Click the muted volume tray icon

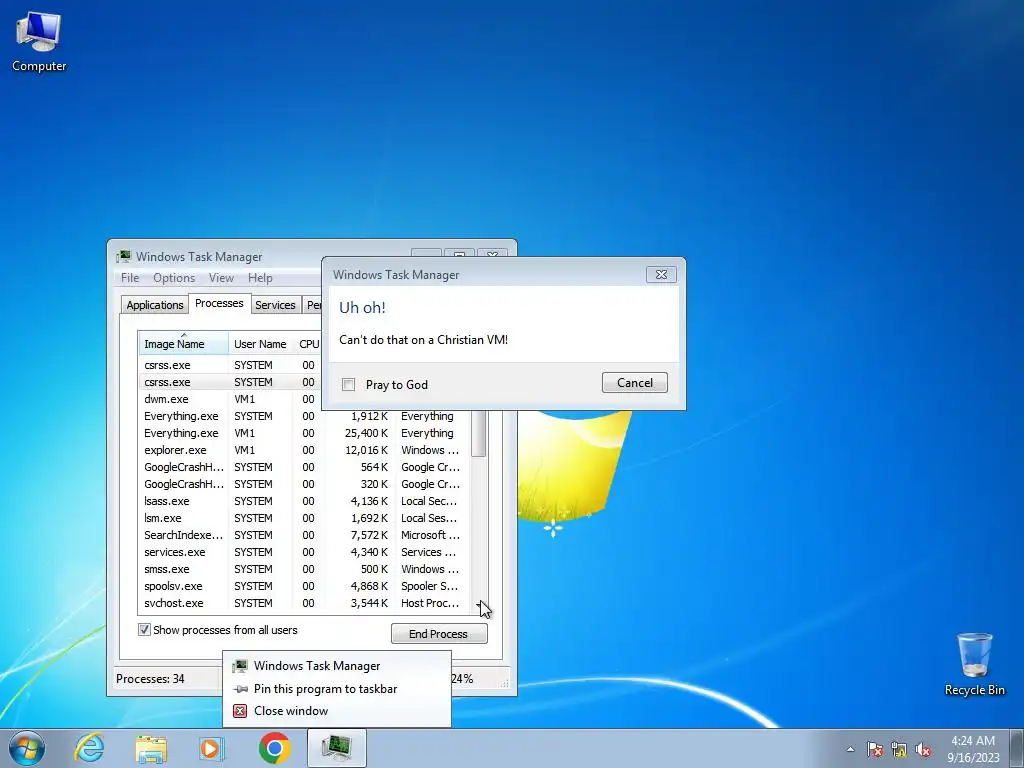(923, 749)
